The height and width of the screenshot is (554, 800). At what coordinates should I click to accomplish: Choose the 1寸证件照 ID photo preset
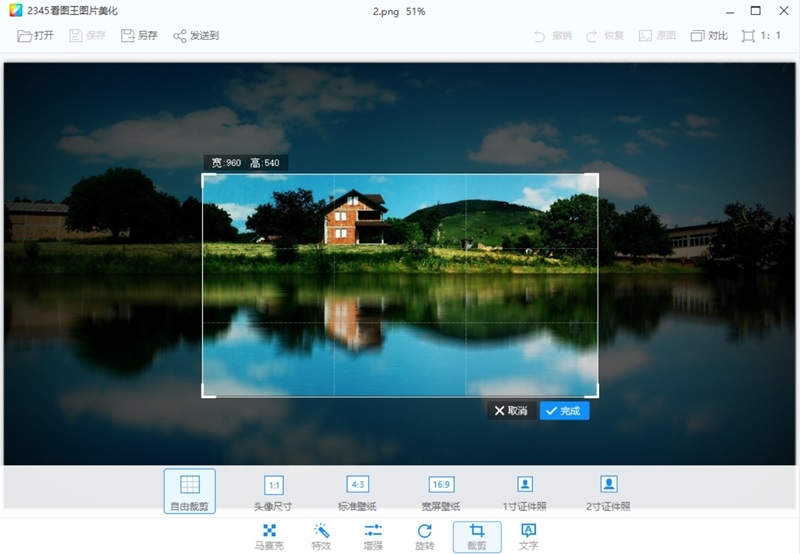pyautogui.click(x=525, y=491)
